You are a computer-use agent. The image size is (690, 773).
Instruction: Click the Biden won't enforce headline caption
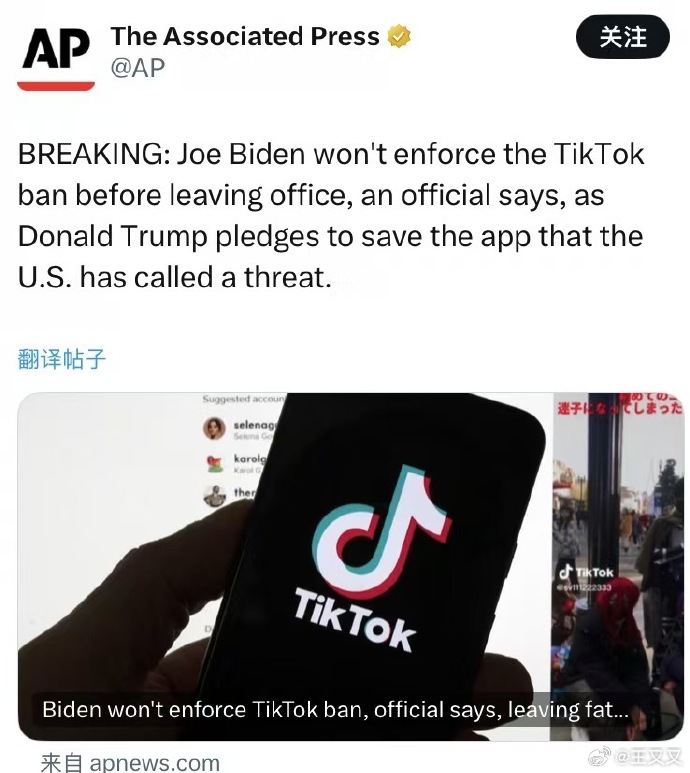pyautogui.click(x=335, y=710)
